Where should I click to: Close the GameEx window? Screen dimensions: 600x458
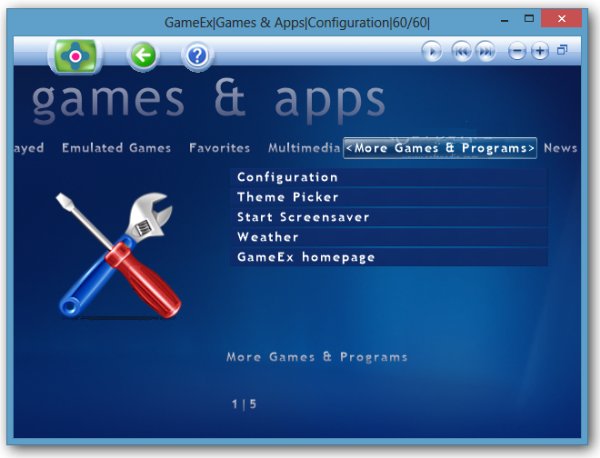[x=561, y=18]
